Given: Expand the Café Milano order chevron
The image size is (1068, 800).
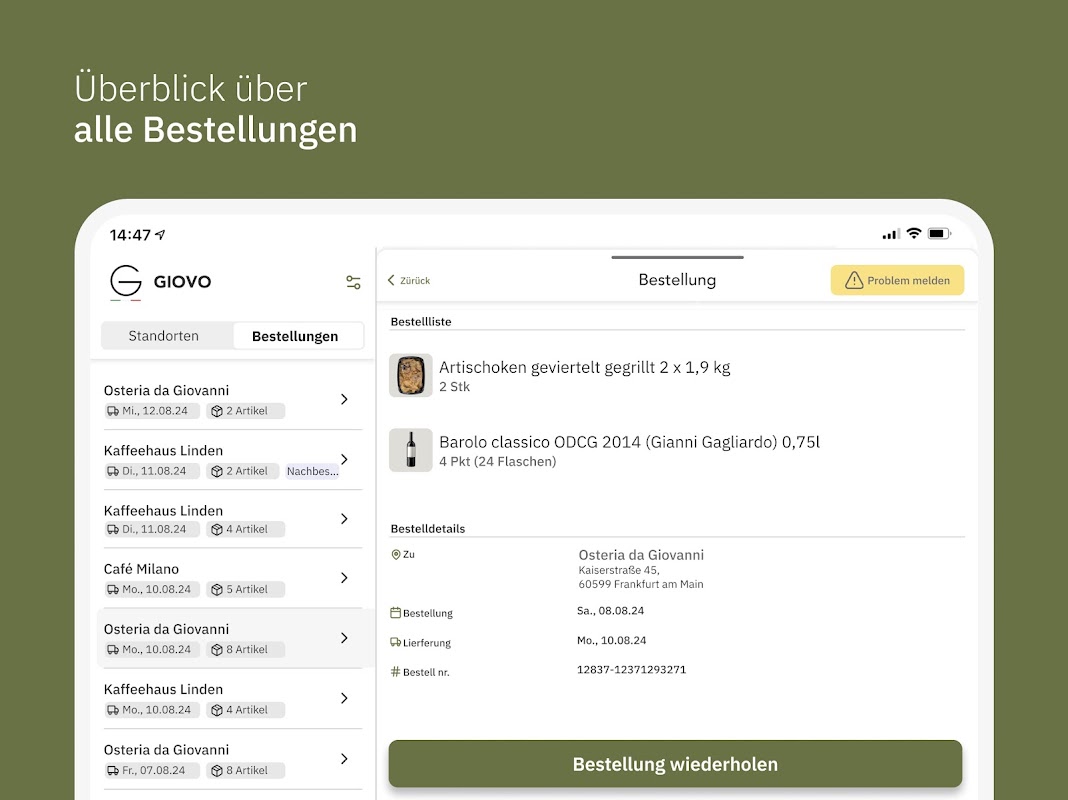Looking at the screenshot, I should pyautogui.click(x=344, y=578).
